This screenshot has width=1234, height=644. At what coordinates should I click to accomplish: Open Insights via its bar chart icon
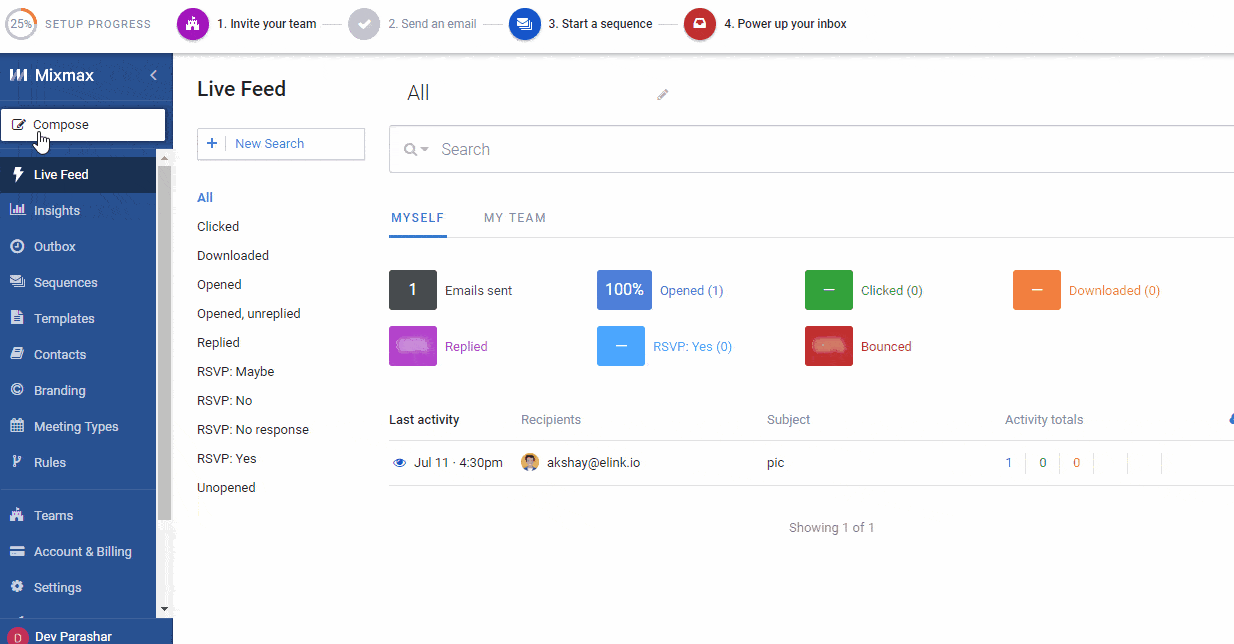click(x=17, y=210)
